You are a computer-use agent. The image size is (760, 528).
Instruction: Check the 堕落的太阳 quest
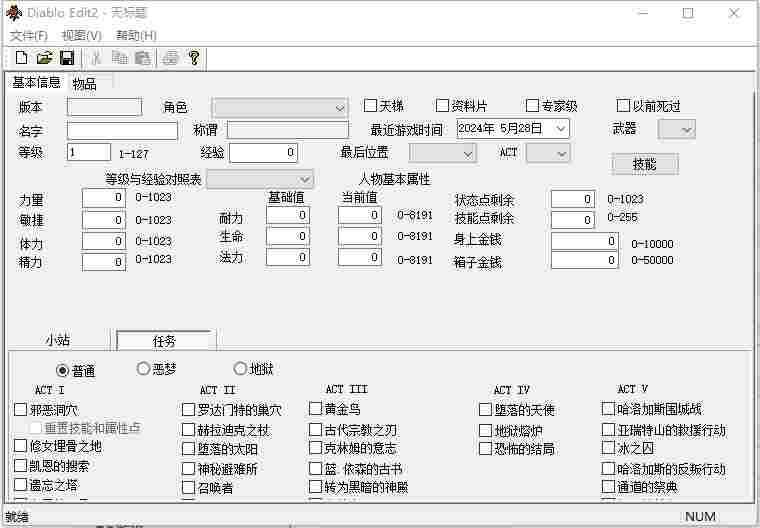tap(188, 448)
